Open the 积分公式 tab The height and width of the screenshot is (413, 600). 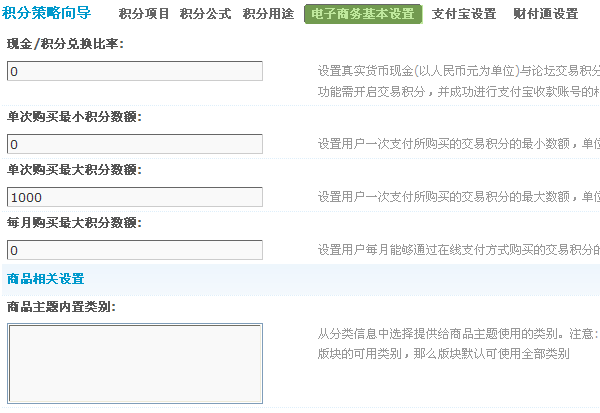point(206,14)
